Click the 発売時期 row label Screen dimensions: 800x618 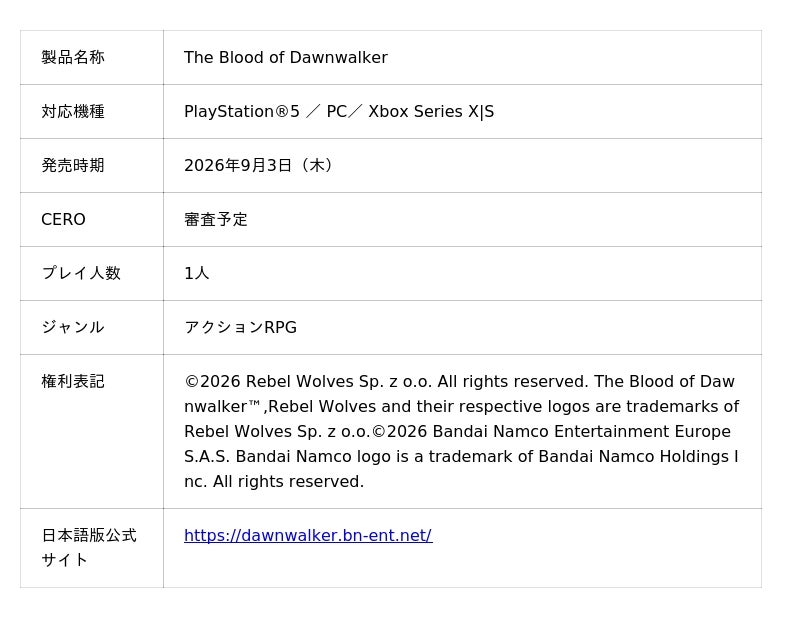pos(73,166)
